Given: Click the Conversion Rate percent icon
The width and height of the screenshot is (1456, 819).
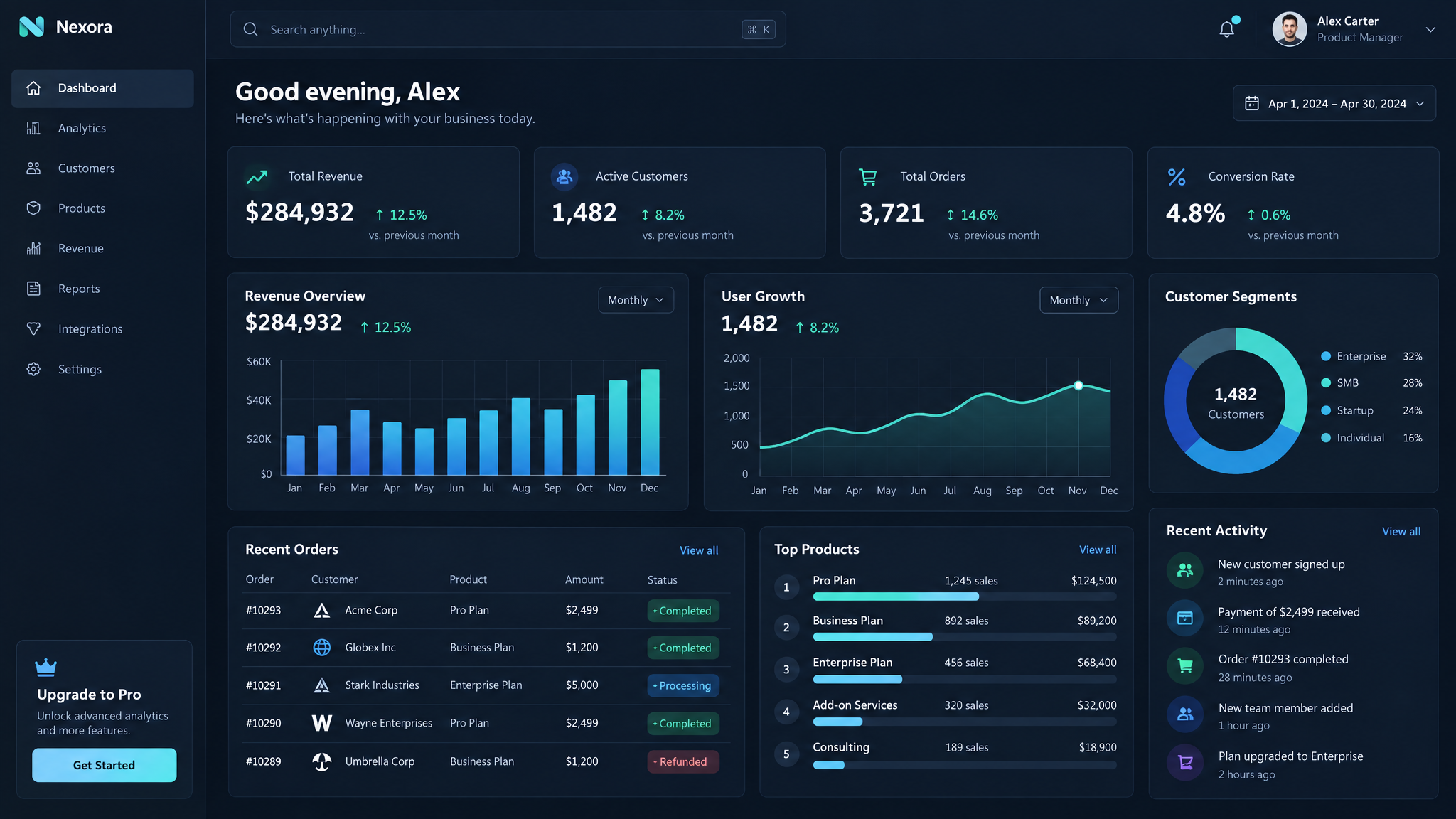Looking at the screenshot, I should click(1177, 177).
